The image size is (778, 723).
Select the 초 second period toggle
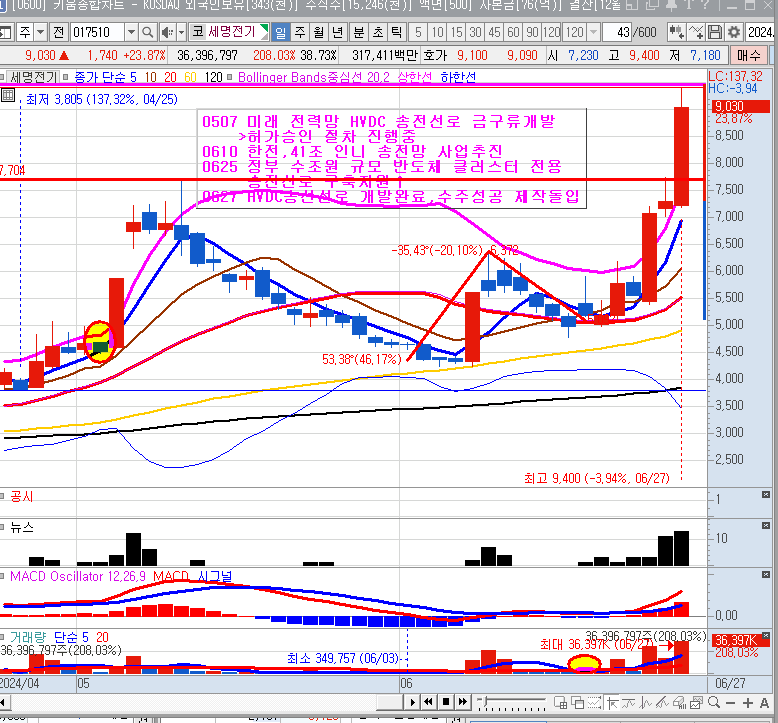(x=378, y=33)
